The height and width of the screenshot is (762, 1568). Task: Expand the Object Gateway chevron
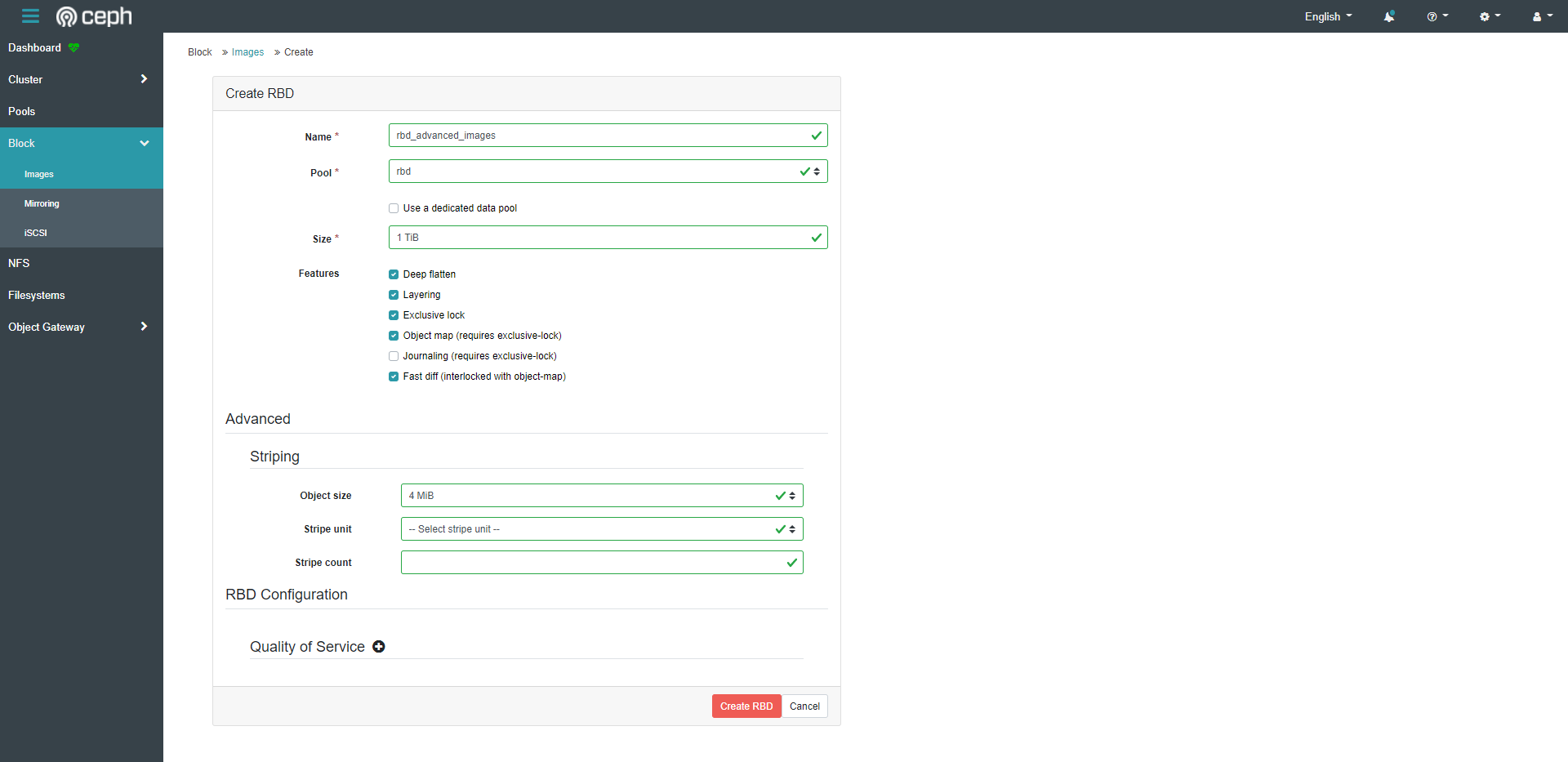coord(144,327)
